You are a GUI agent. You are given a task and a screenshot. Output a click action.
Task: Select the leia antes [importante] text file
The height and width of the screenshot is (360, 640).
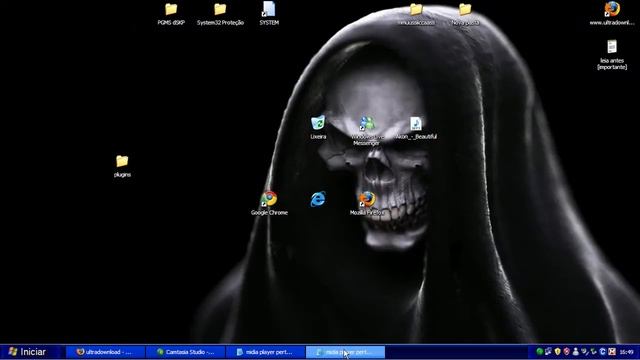click(612, 54)
